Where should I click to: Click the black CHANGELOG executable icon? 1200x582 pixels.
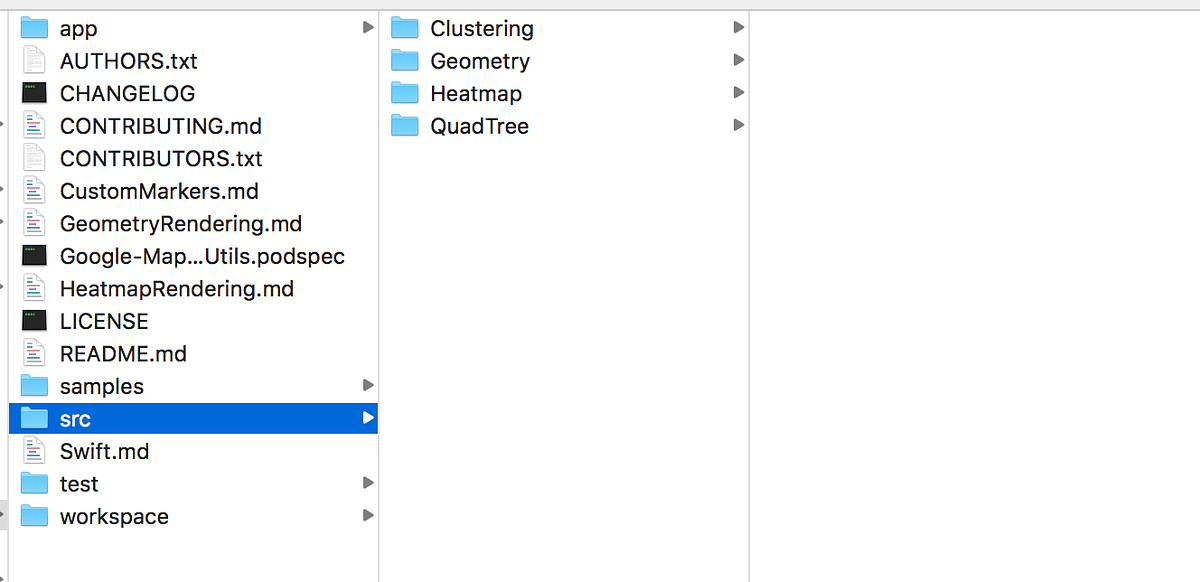pyautogui.click(x=35, y=93)
